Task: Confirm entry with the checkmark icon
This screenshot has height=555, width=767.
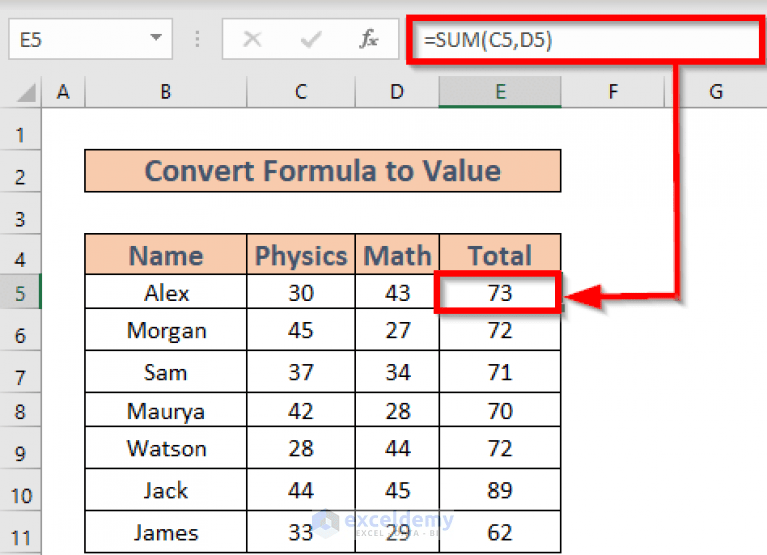Action: [311, 39]
